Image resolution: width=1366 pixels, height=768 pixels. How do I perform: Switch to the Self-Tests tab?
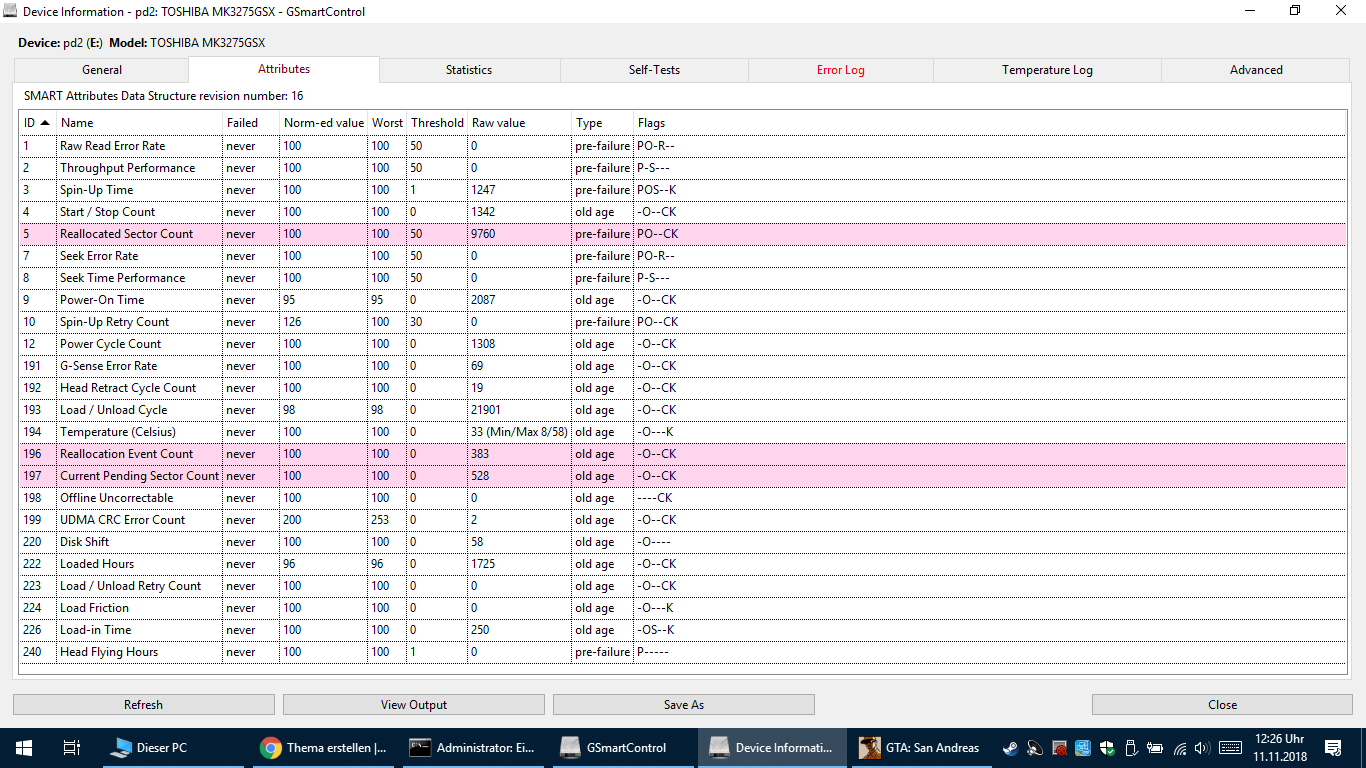[654, 70]
